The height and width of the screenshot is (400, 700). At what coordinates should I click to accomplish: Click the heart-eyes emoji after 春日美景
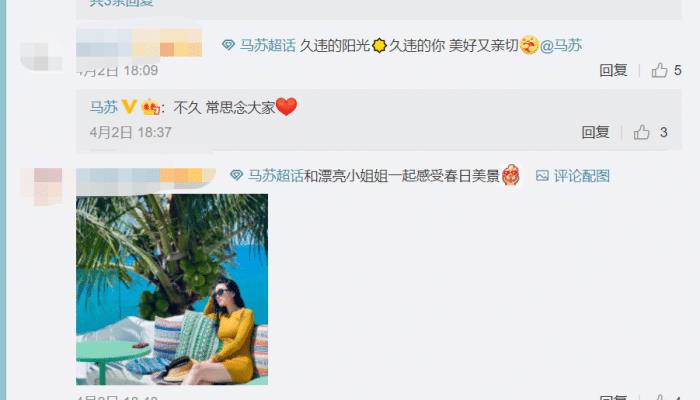tap(511, 175)
